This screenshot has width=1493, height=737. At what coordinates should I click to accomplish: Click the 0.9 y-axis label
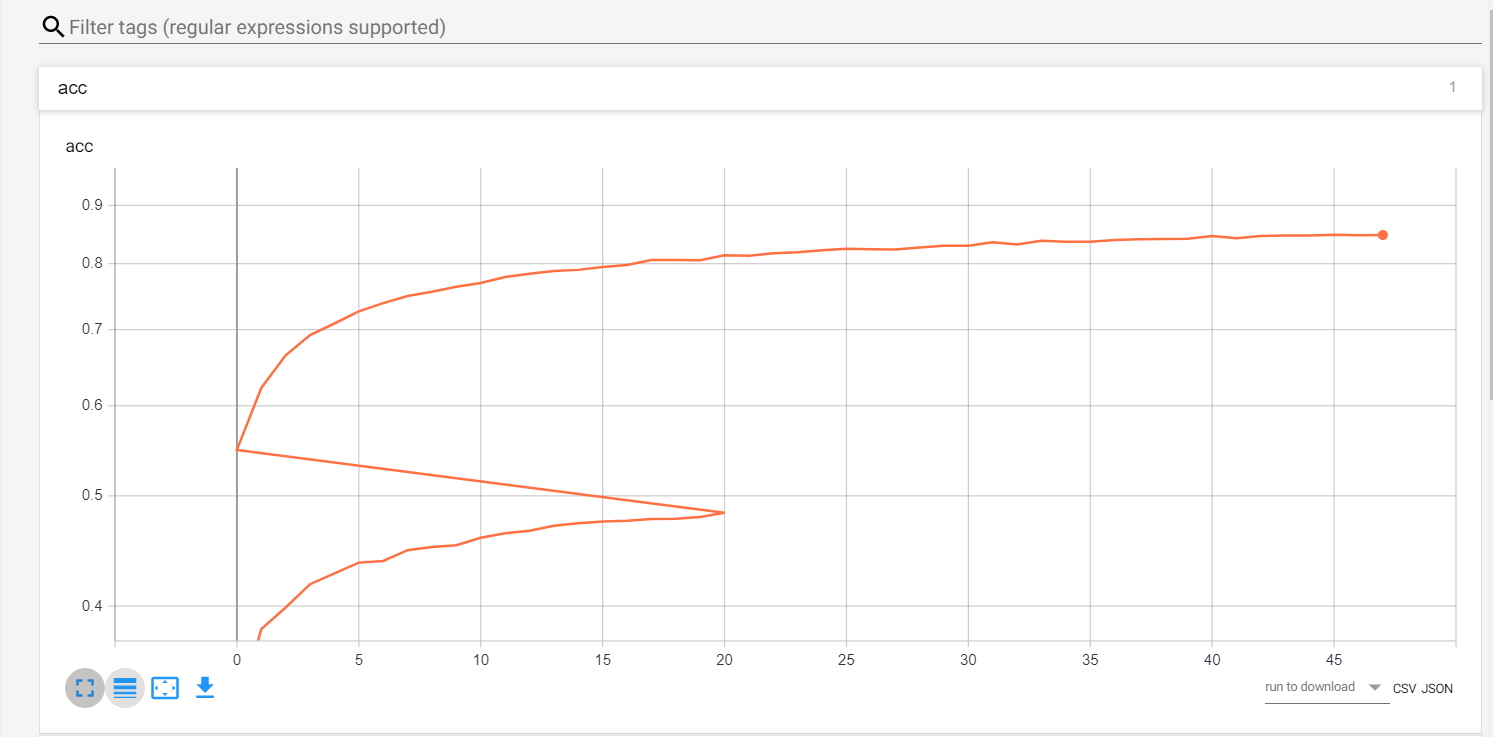[92, 205]
